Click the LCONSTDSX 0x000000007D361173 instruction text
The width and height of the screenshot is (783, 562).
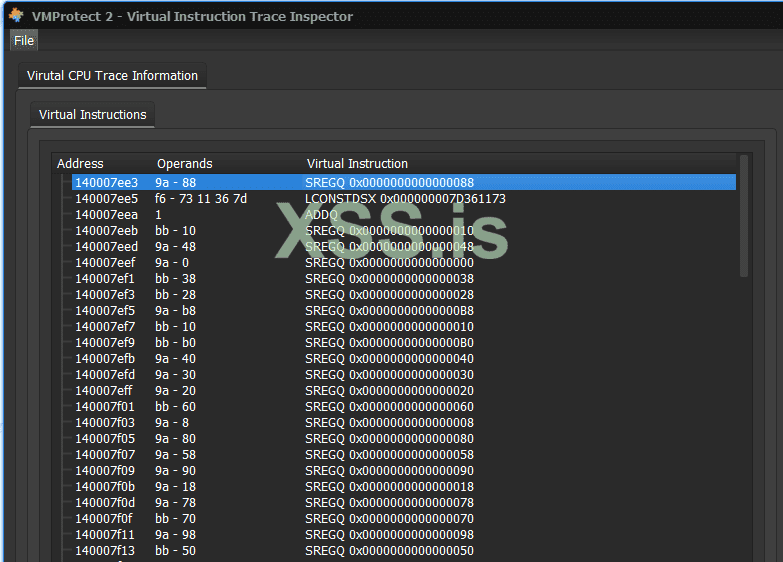pos(405,198)
